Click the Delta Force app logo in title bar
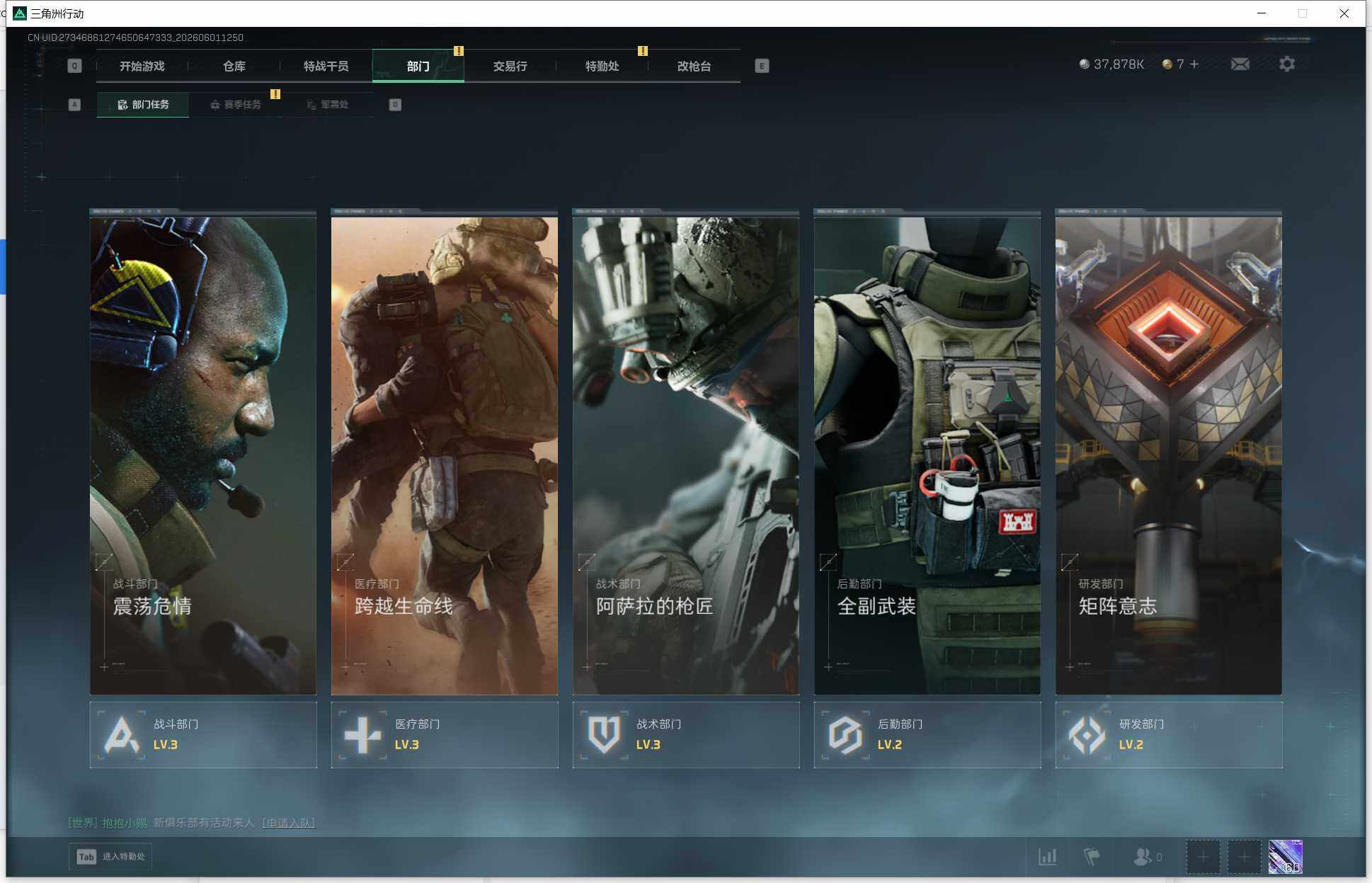 19,13
